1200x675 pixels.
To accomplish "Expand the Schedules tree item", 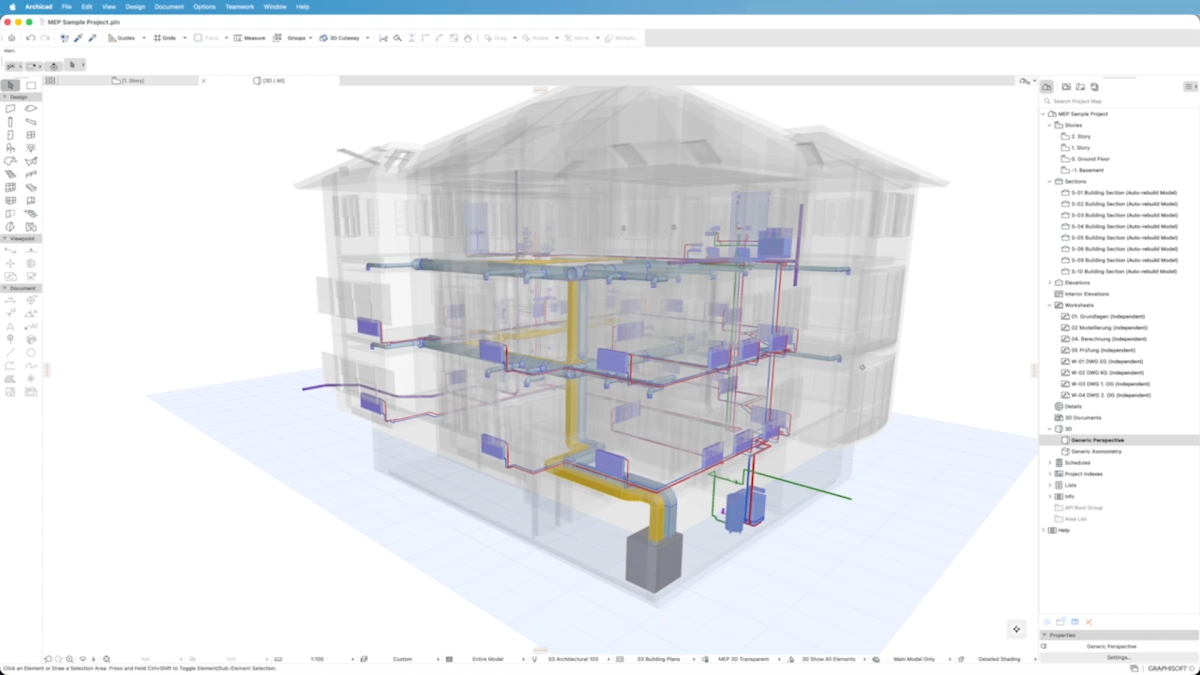I will (x=1049, y=463).
